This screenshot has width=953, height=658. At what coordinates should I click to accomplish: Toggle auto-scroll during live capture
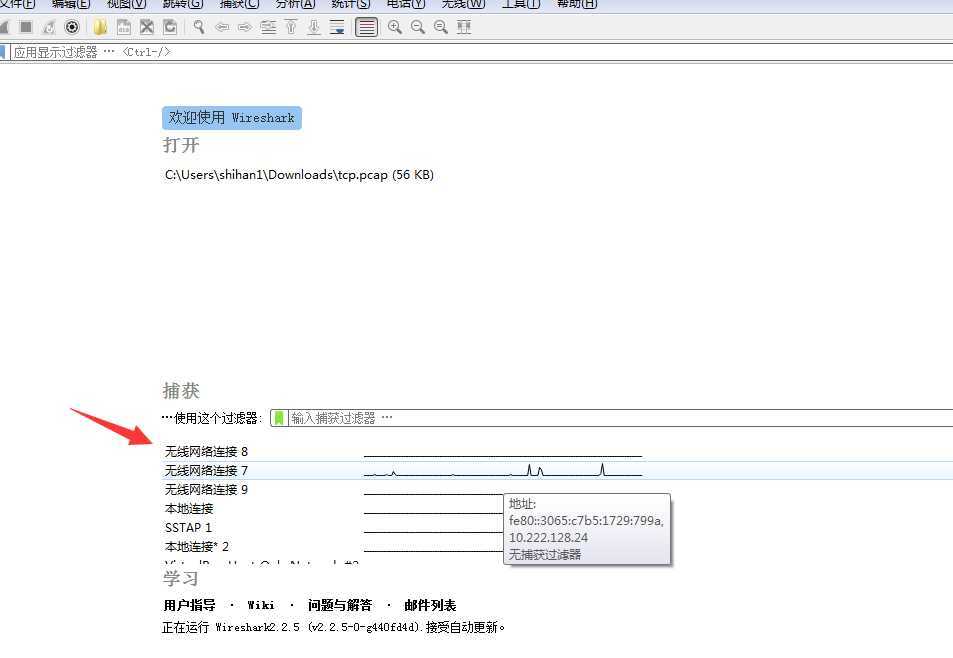(337, 27)
